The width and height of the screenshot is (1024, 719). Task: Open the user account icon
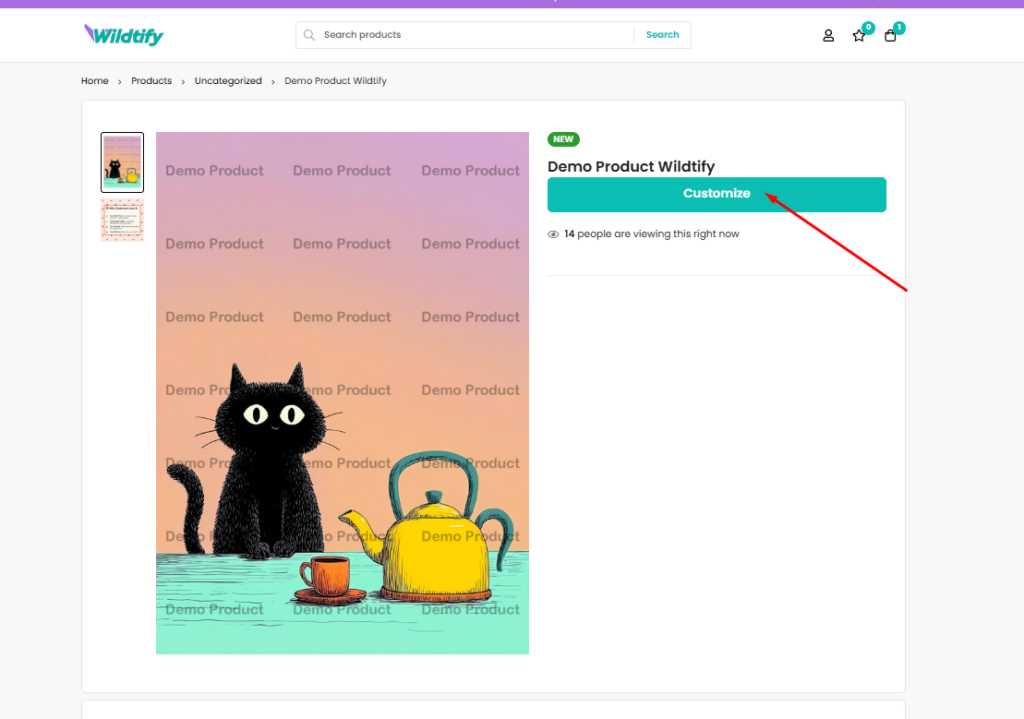click(x=828, y=36)
